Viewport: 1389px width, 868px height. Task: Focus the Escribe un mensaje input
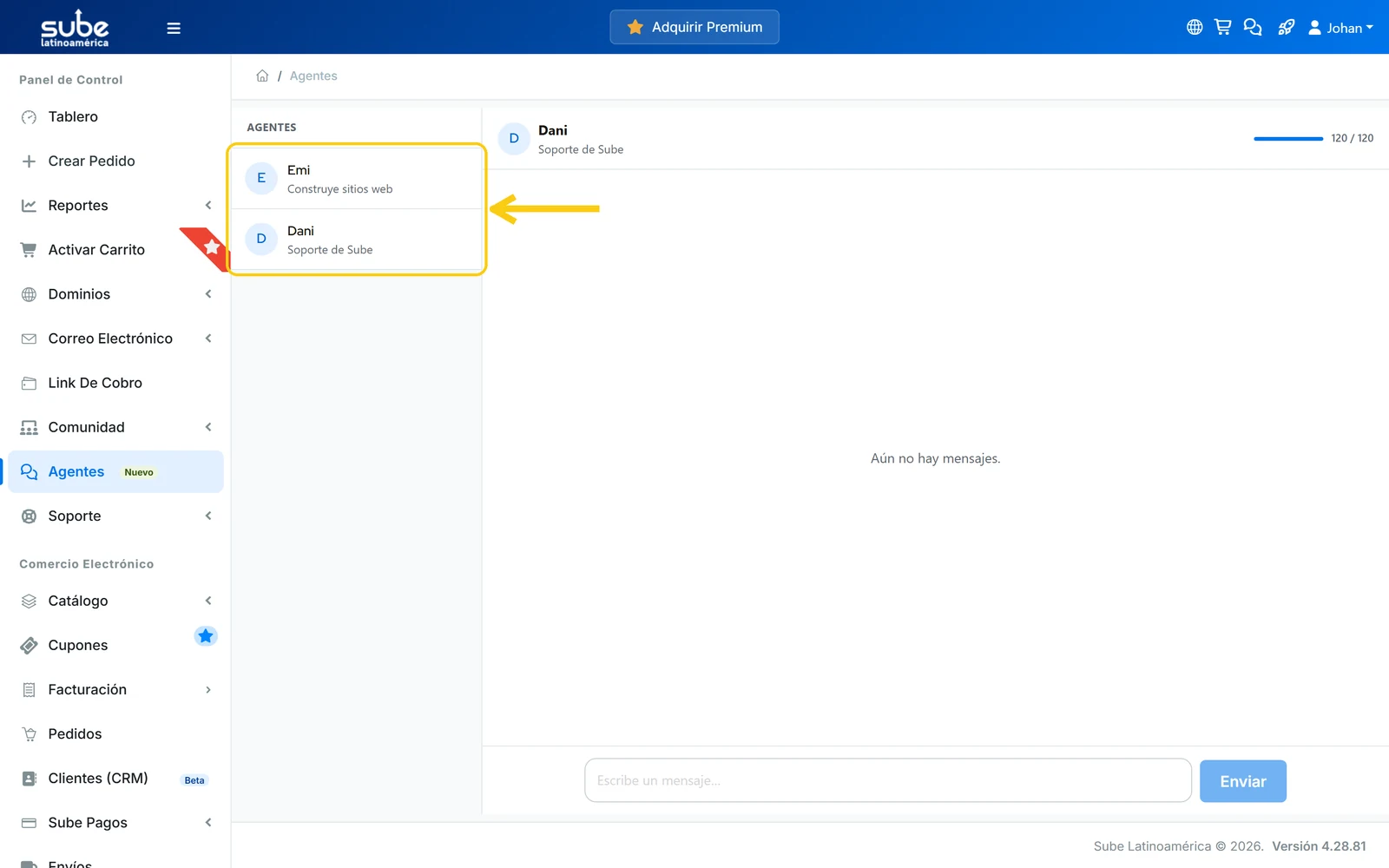[887, 780]
